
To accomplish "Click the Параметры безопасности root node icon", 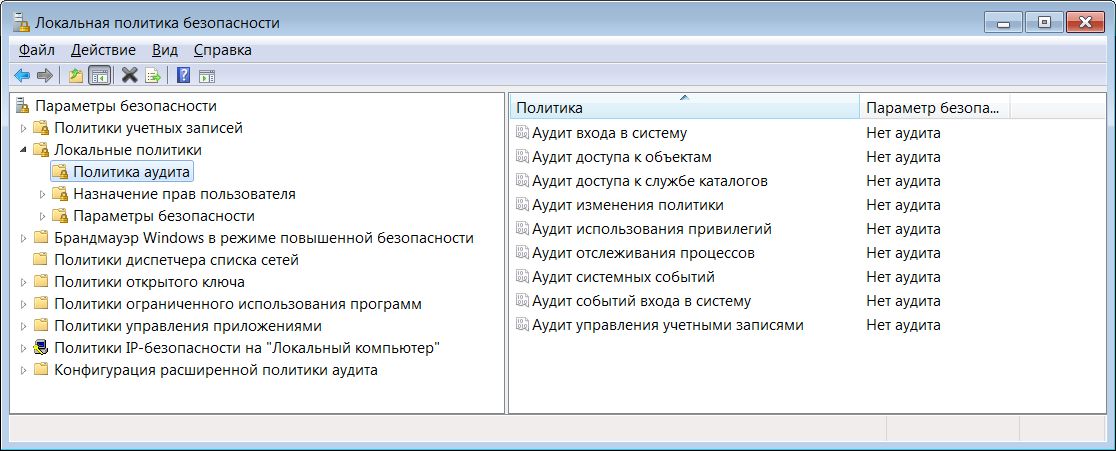I will [x=23, y=106].
